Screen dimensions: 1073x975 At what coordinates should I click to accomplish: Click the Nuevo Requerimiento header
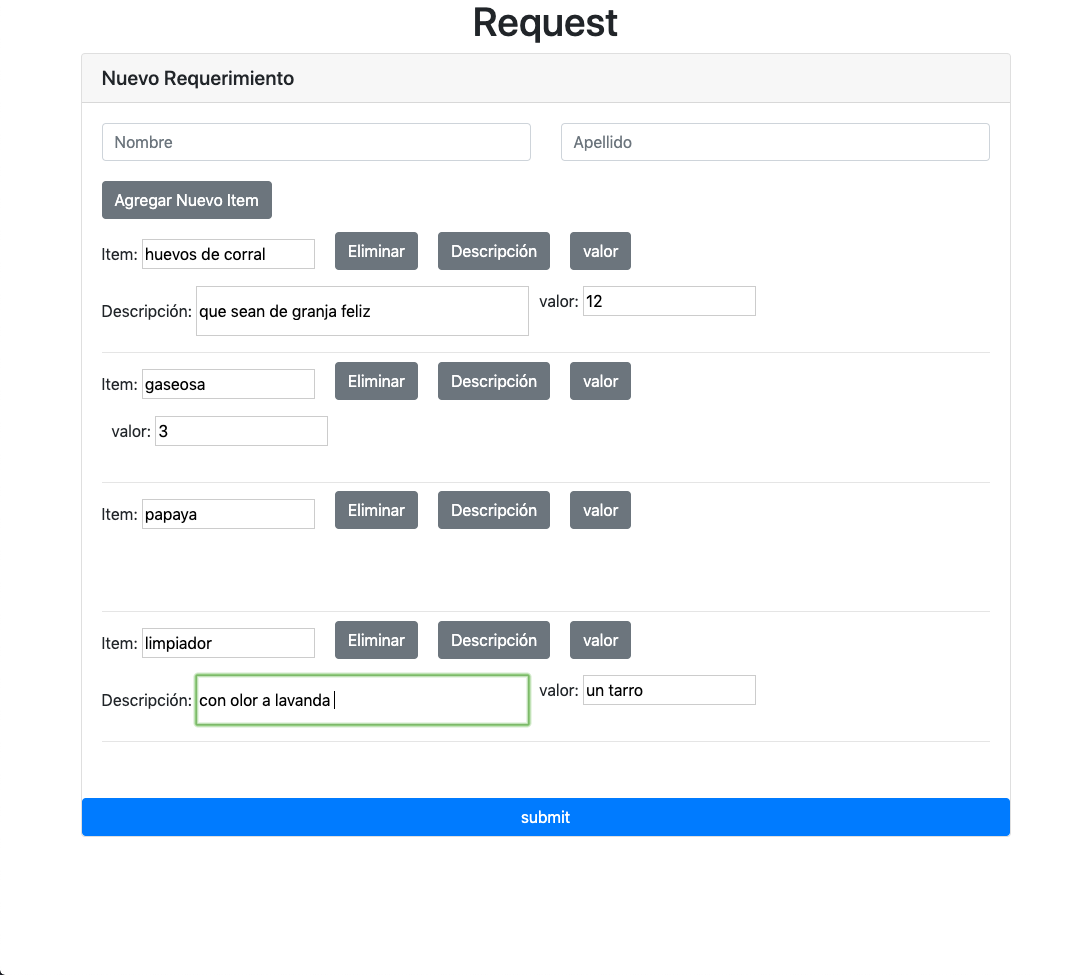(x=197, y=78)
